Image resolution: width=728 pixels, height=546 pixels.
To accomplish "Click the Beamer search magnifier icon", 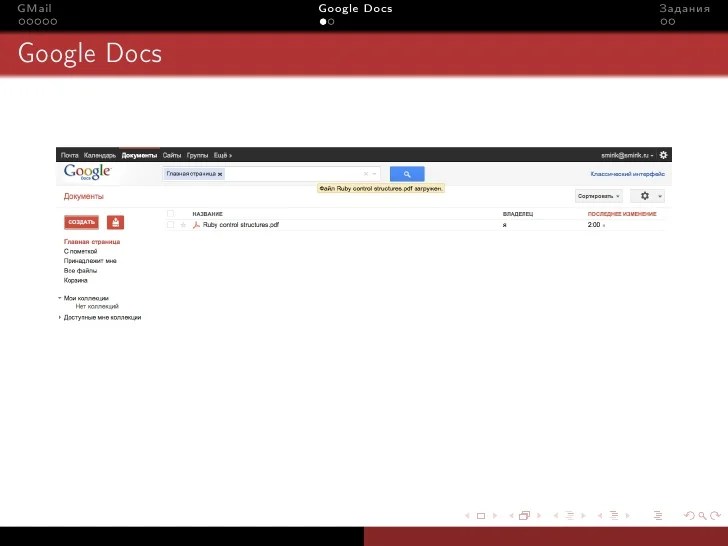I will point(702,516).
